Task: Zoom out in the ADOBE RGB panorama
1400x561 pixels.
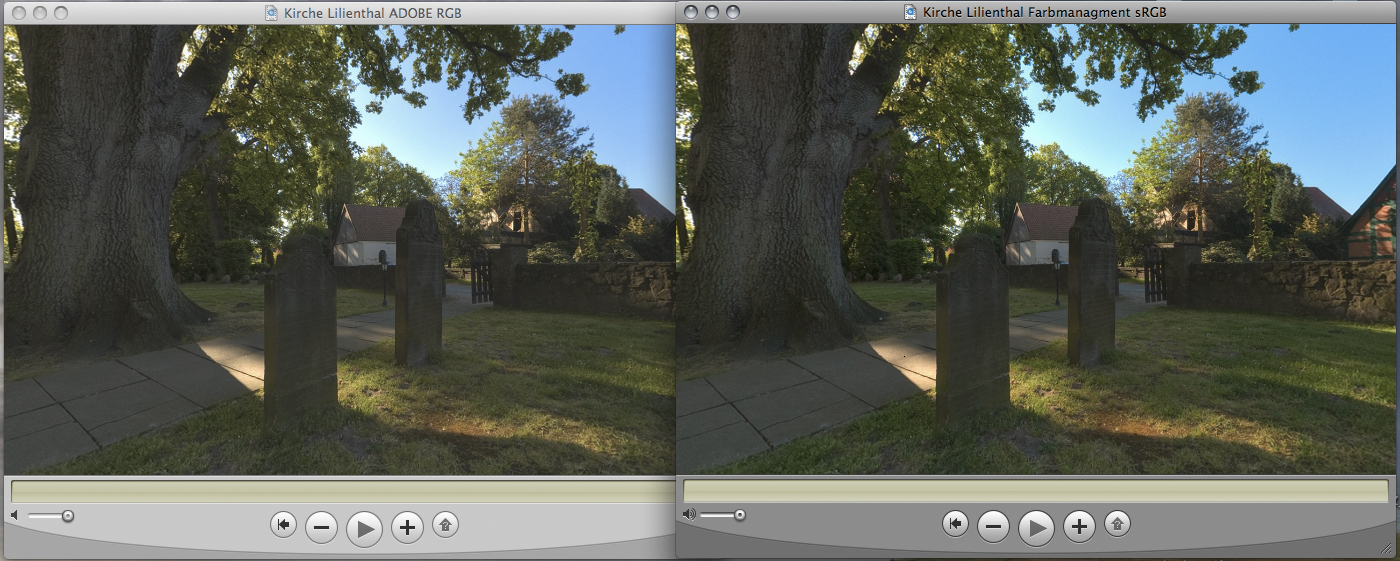Action: point(321,526)
